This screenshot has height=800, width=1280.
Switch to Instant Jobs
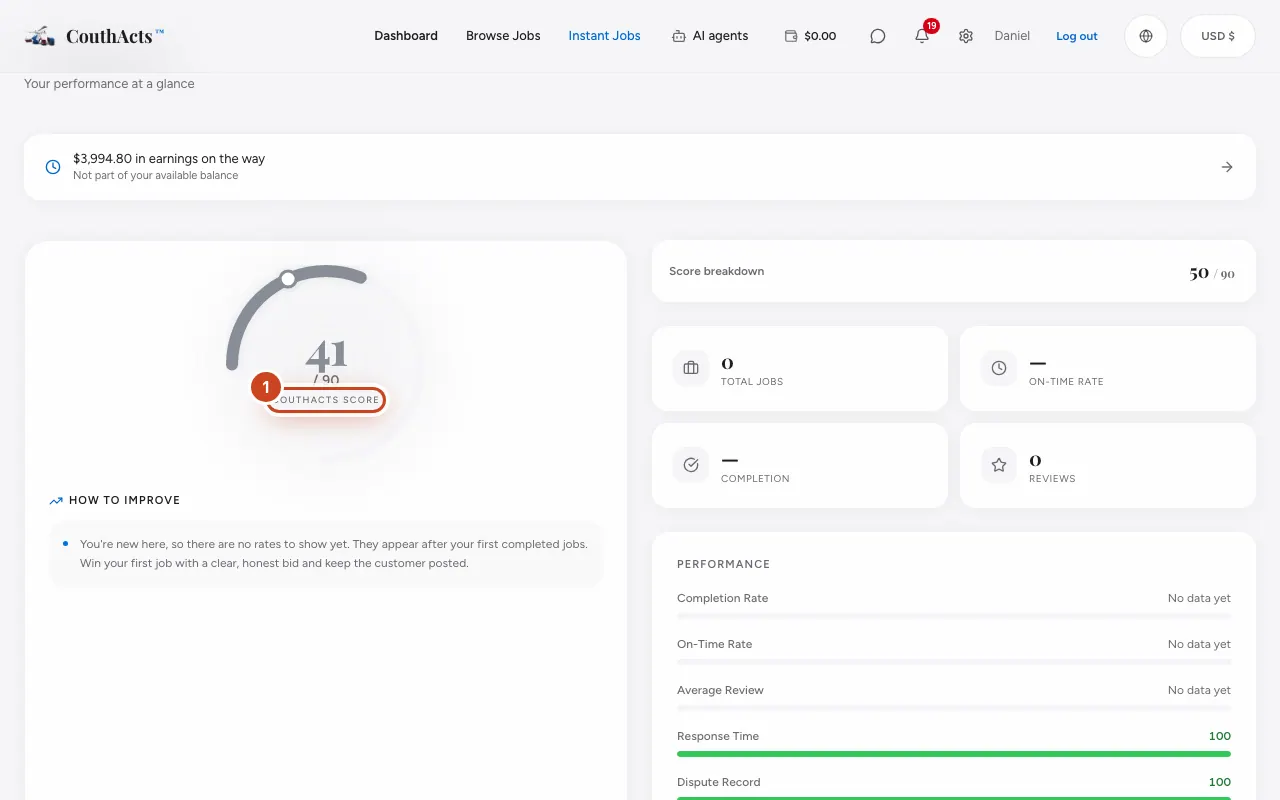(605, 36)
